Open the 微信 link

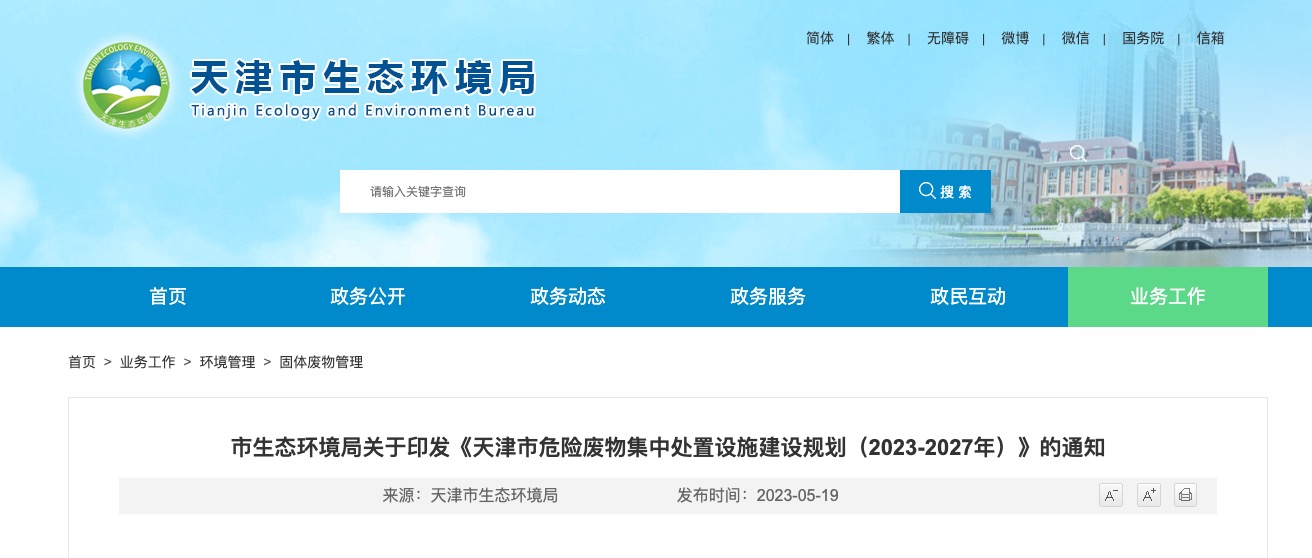1076,38
